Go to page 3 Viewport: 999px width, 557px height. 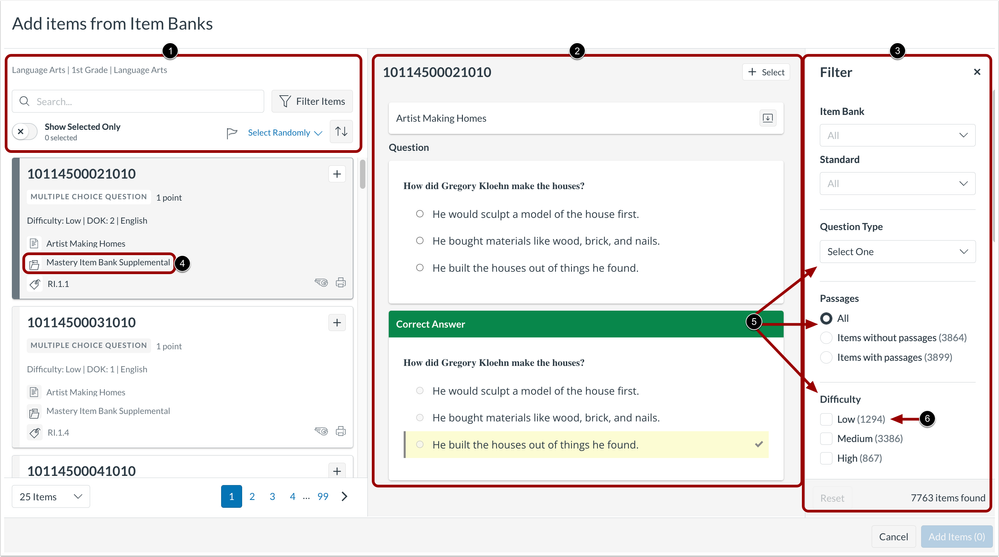[272, 496]
